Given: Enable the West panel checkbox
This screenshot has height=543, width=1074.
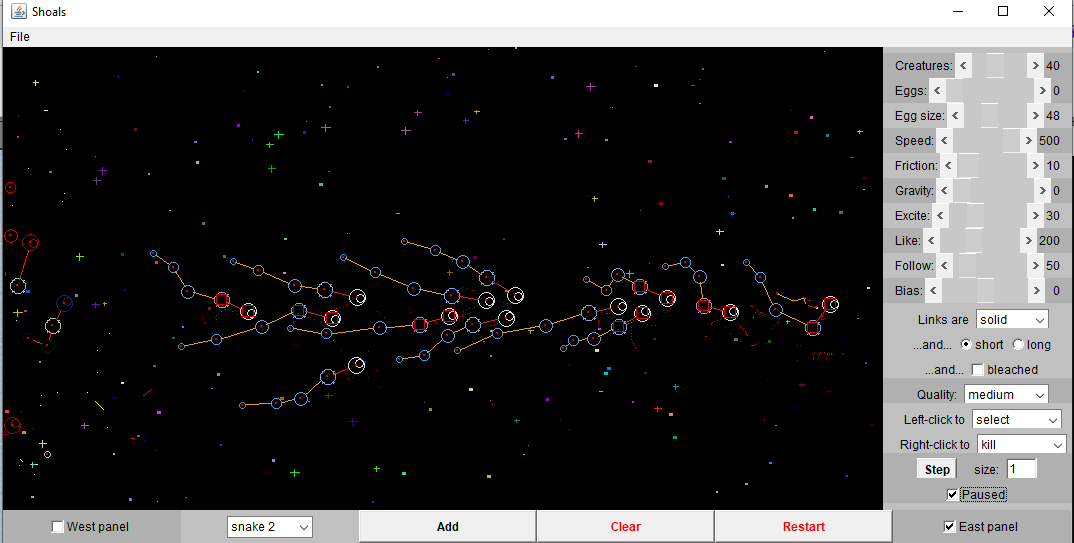Looking at the screenshot, I should tap(58, 527).
